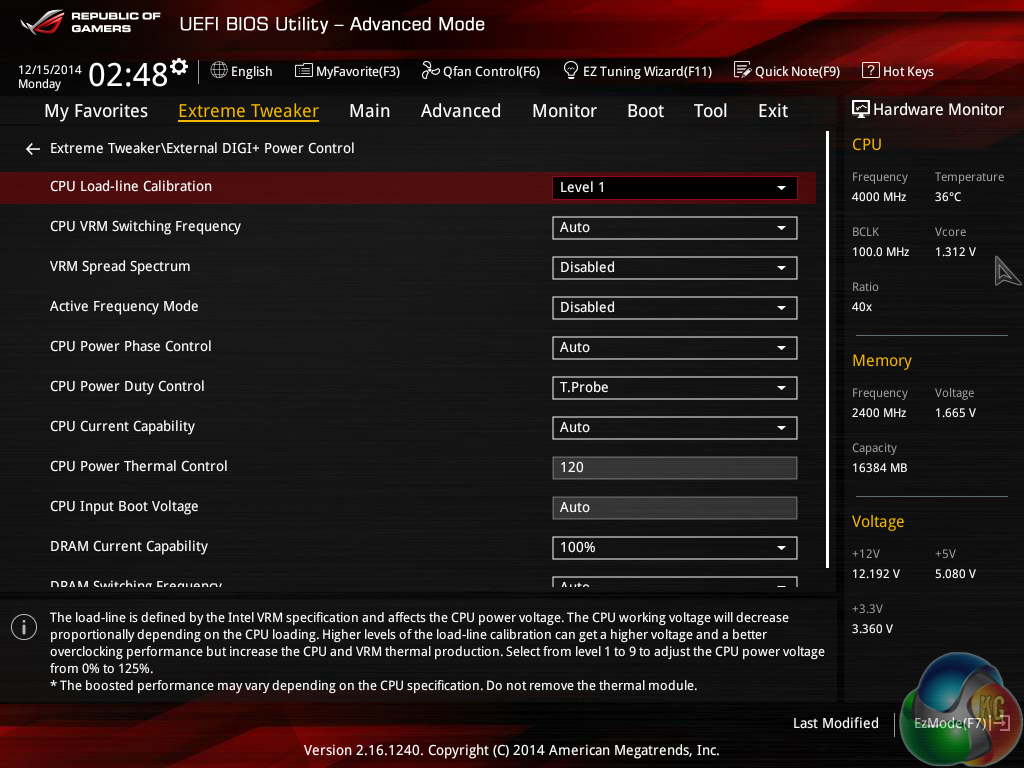Select the VRM Spread Spectrum label
1024x768 pixels.
click(120, 266)
